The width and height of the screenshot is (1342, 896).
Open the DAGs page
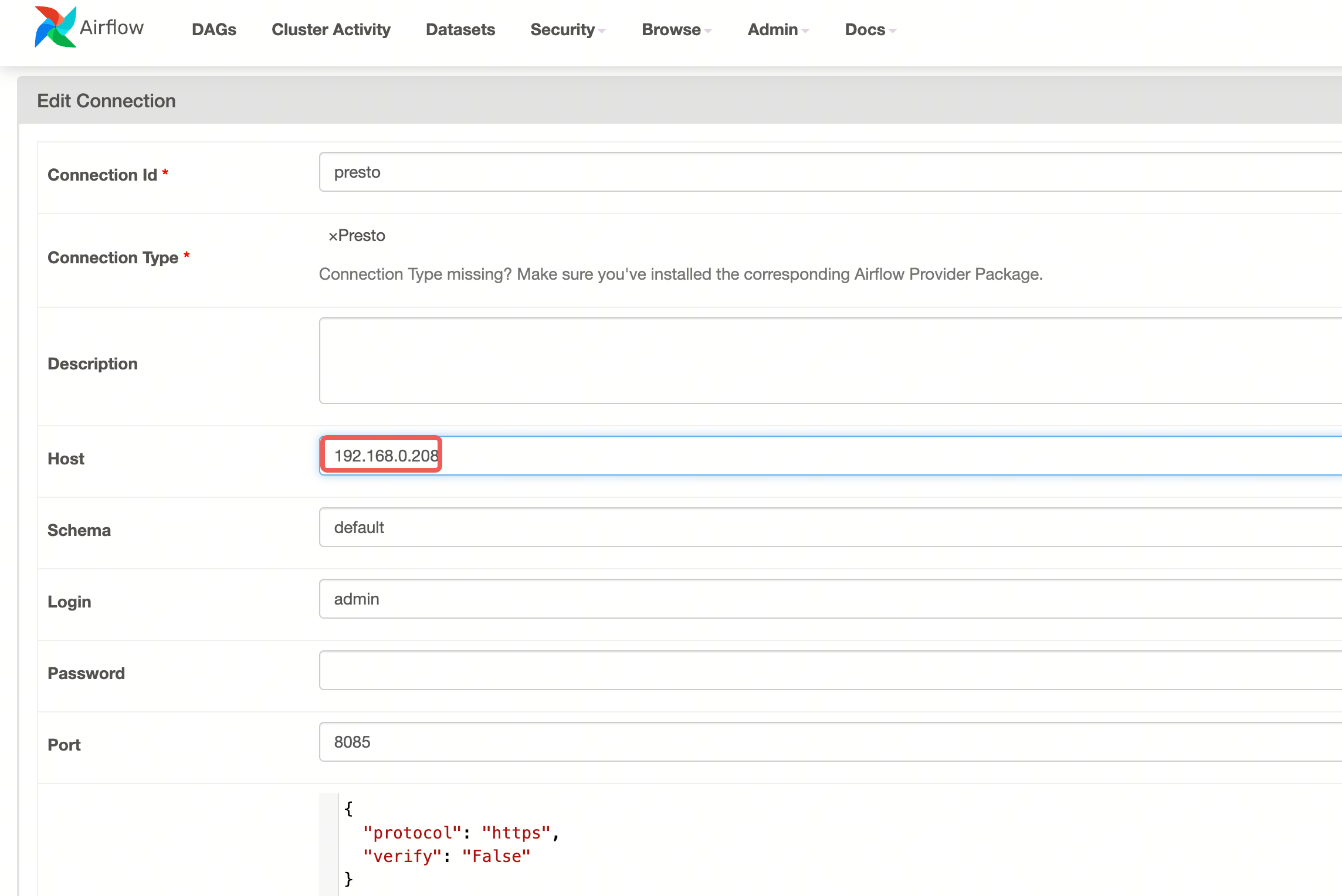[213, 29]
